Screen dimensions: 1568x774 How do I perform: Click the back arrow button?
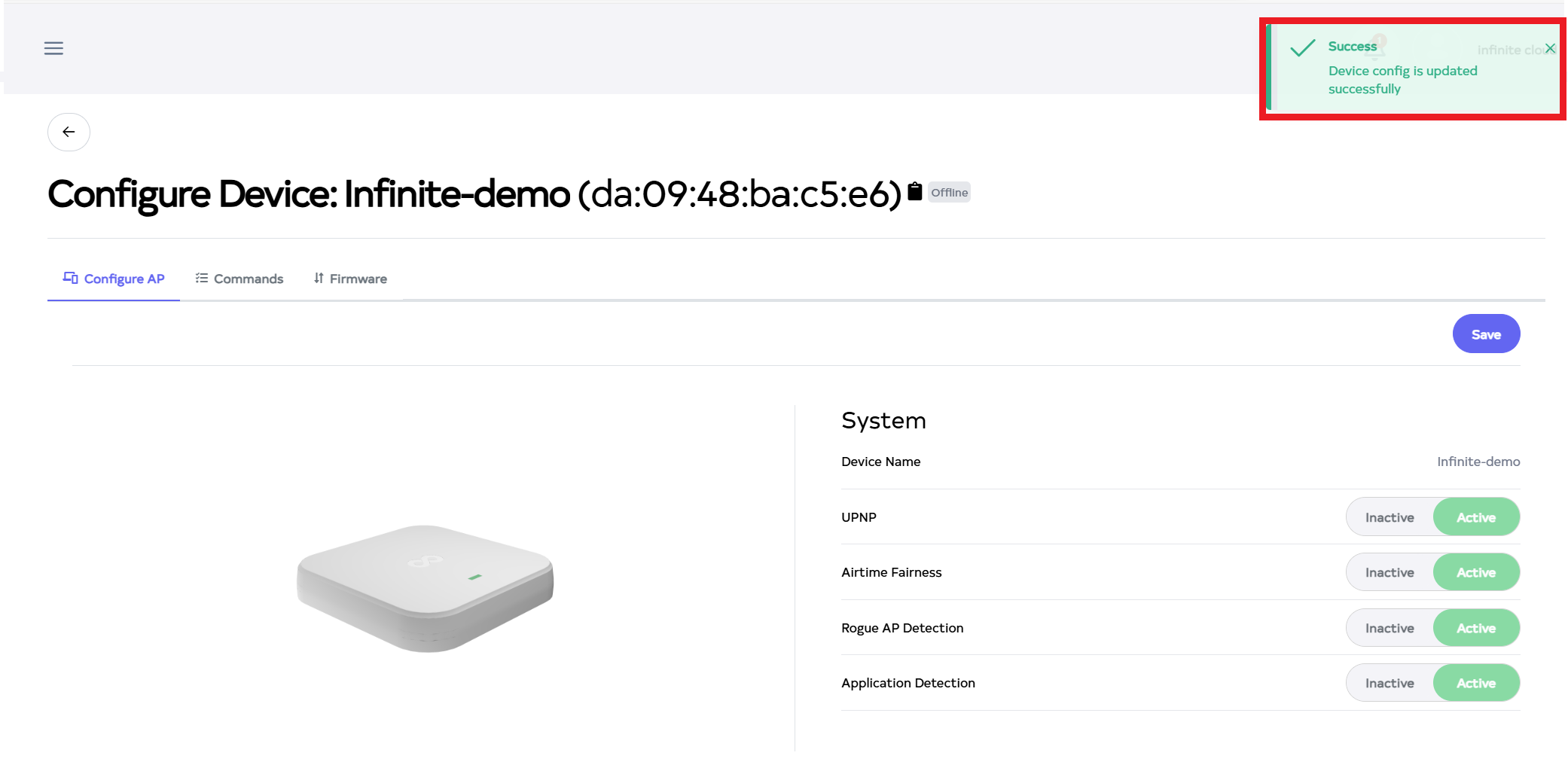[69, 133]
